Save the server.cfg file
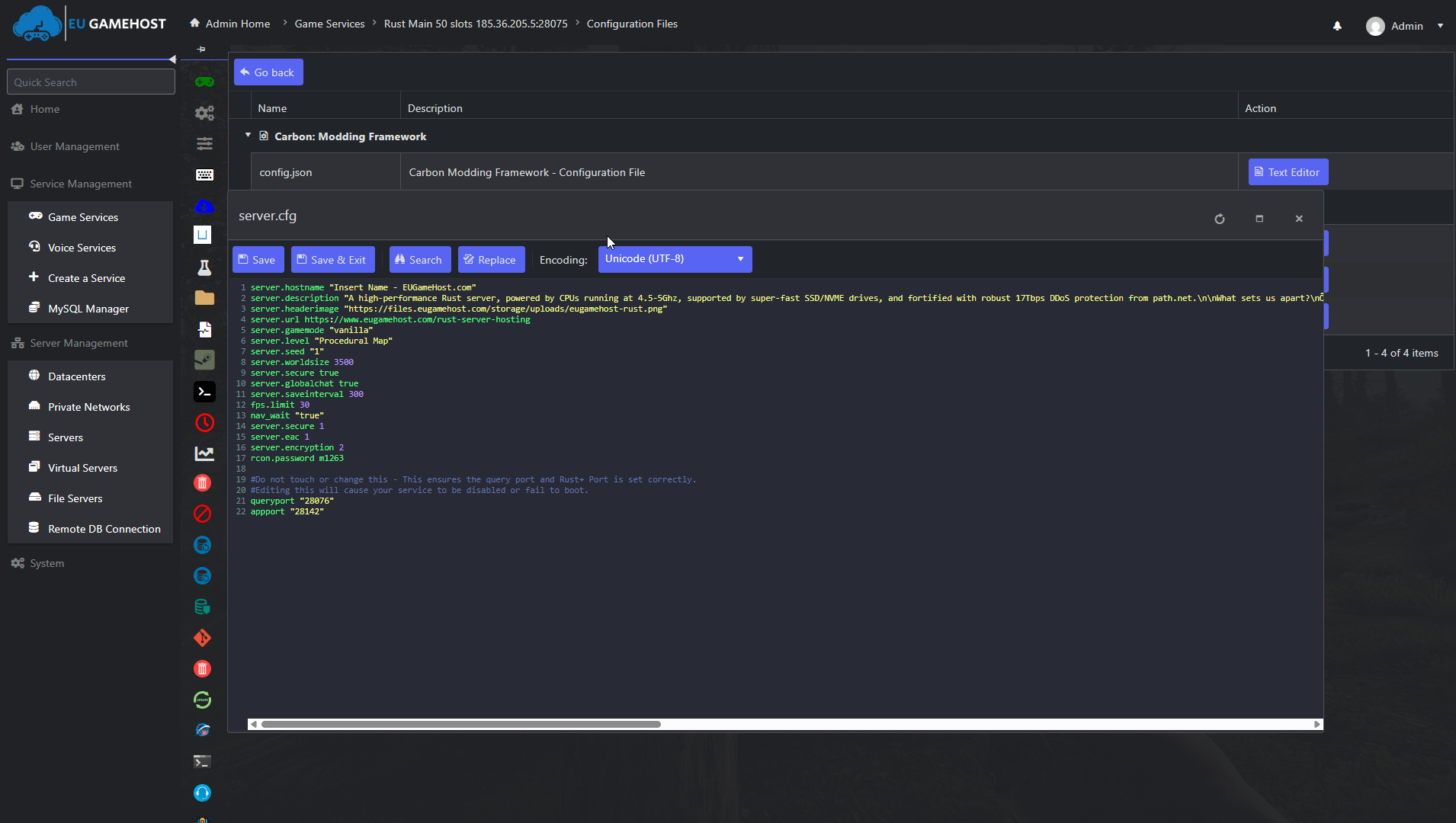The height and width of the screenshot is (823, 1456). pyautogui.click(x=258, y=260)
